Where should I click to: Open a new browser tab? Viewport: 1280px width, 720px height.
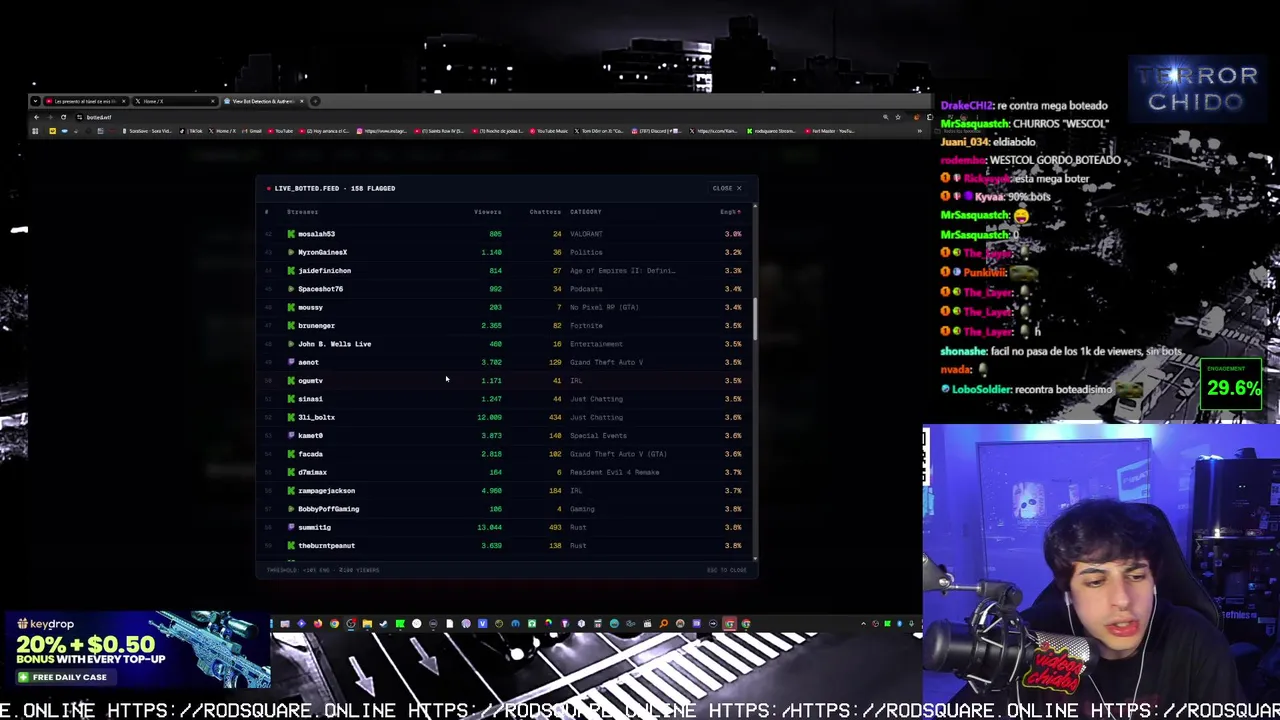[315, 101]
